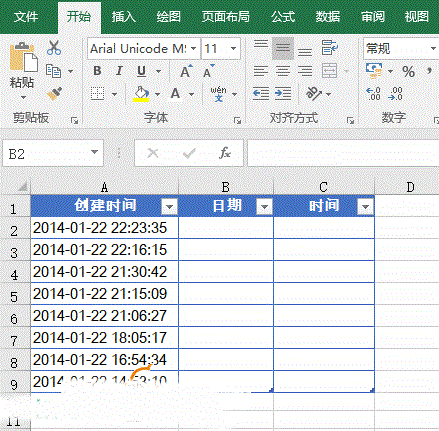This screenshot has height=431, width=439.
Task: Open the 时间 filter dropdown
Action: [x=365, y=207]
